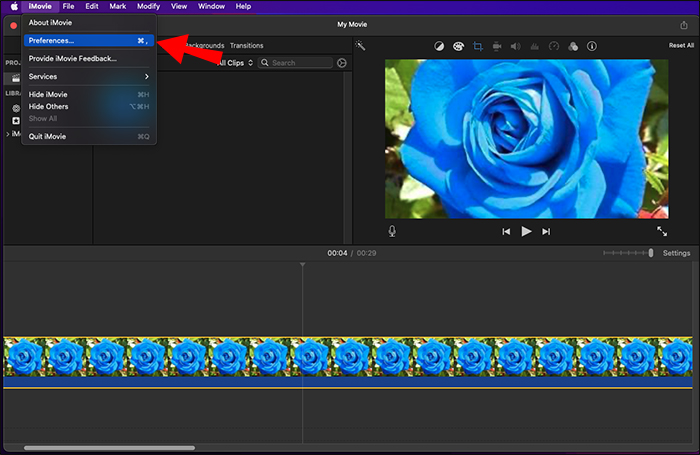The image size is (700, 455).
Task: Open the clip filter and effects tool
Action: tap(572, 46)
